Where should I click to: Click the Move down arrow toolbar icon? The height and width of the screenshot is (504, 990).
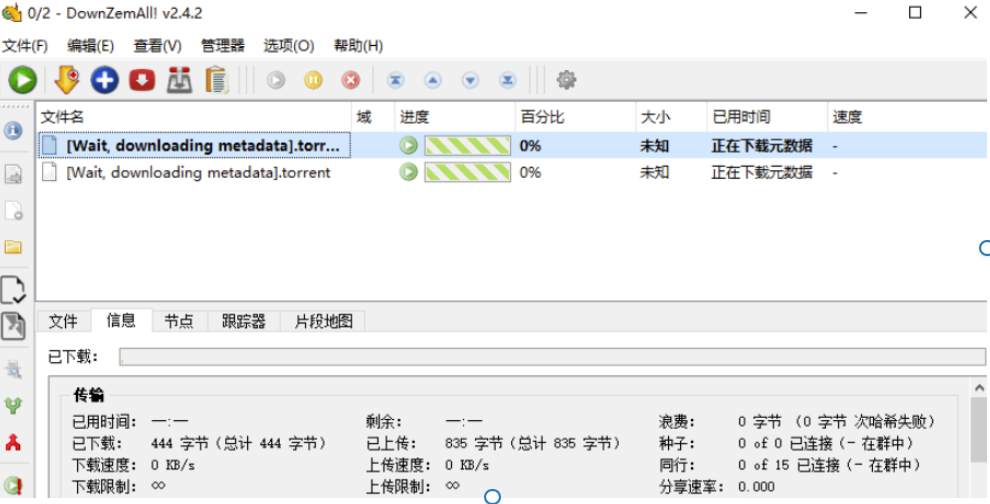click(470, 80)
